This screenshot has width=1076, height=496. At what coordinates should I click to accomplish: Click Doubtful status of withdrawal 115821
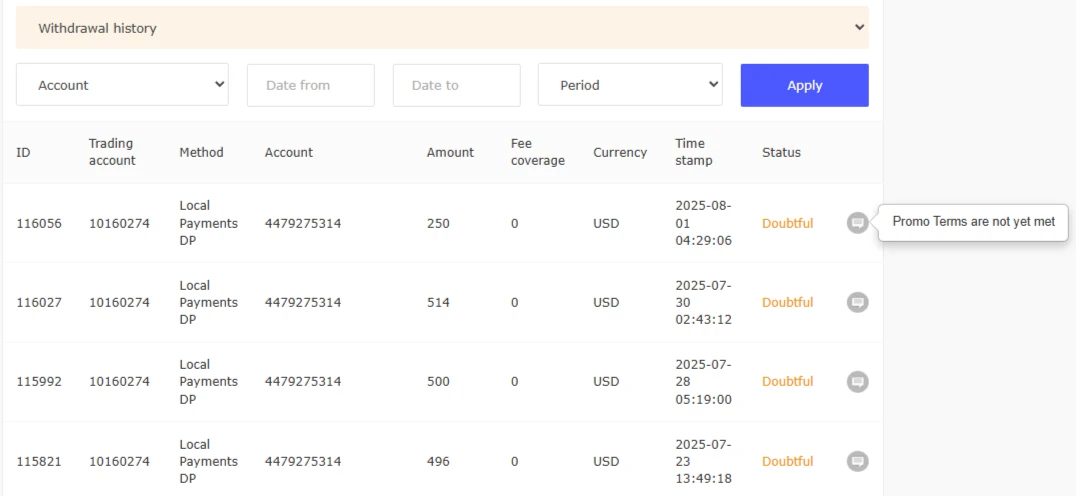pyautogui.click(x=787, y=461)
